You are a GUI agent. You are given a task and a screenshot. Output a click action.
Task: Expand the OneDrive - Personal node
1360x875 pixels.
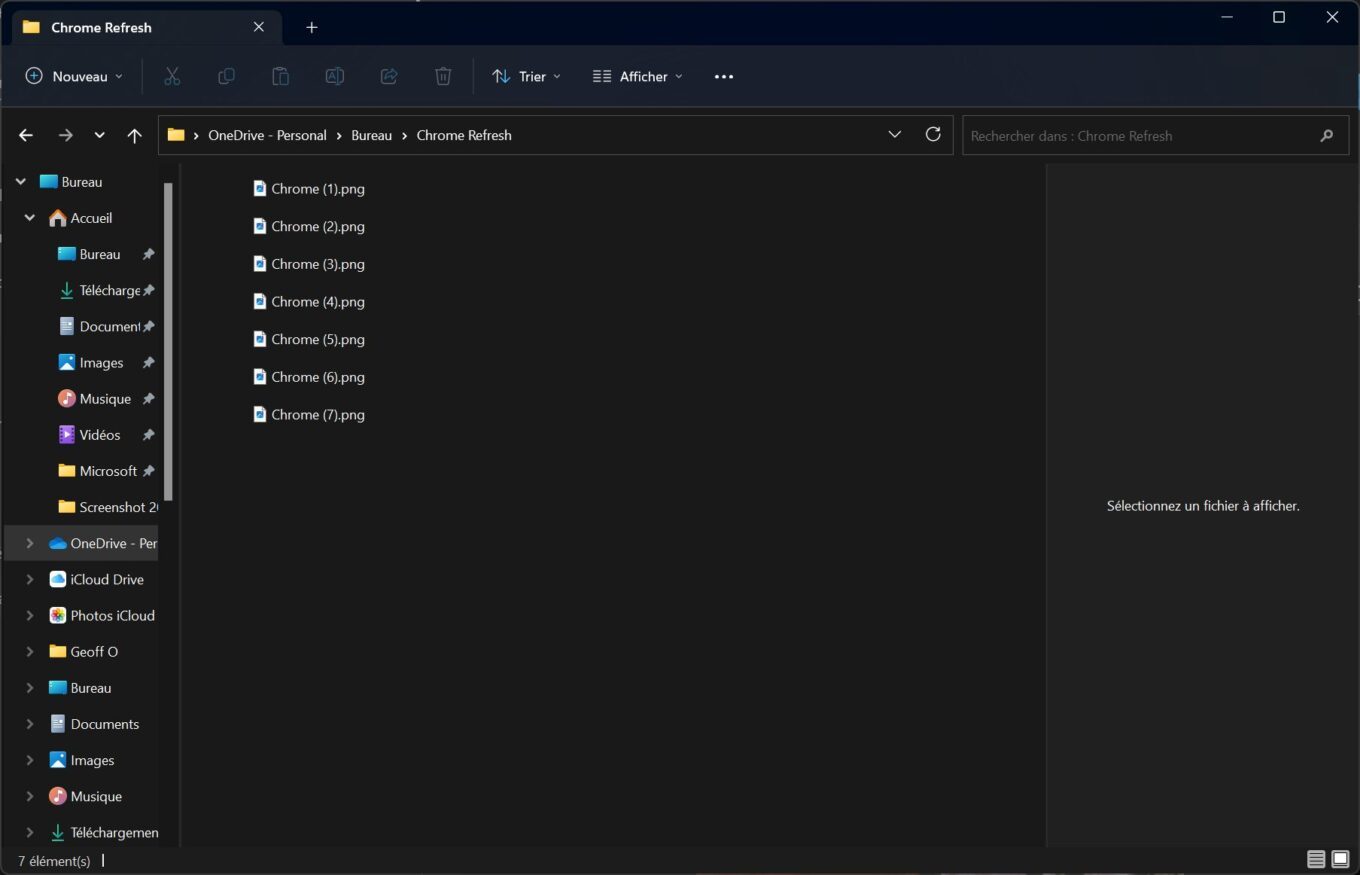click(30, 543)
